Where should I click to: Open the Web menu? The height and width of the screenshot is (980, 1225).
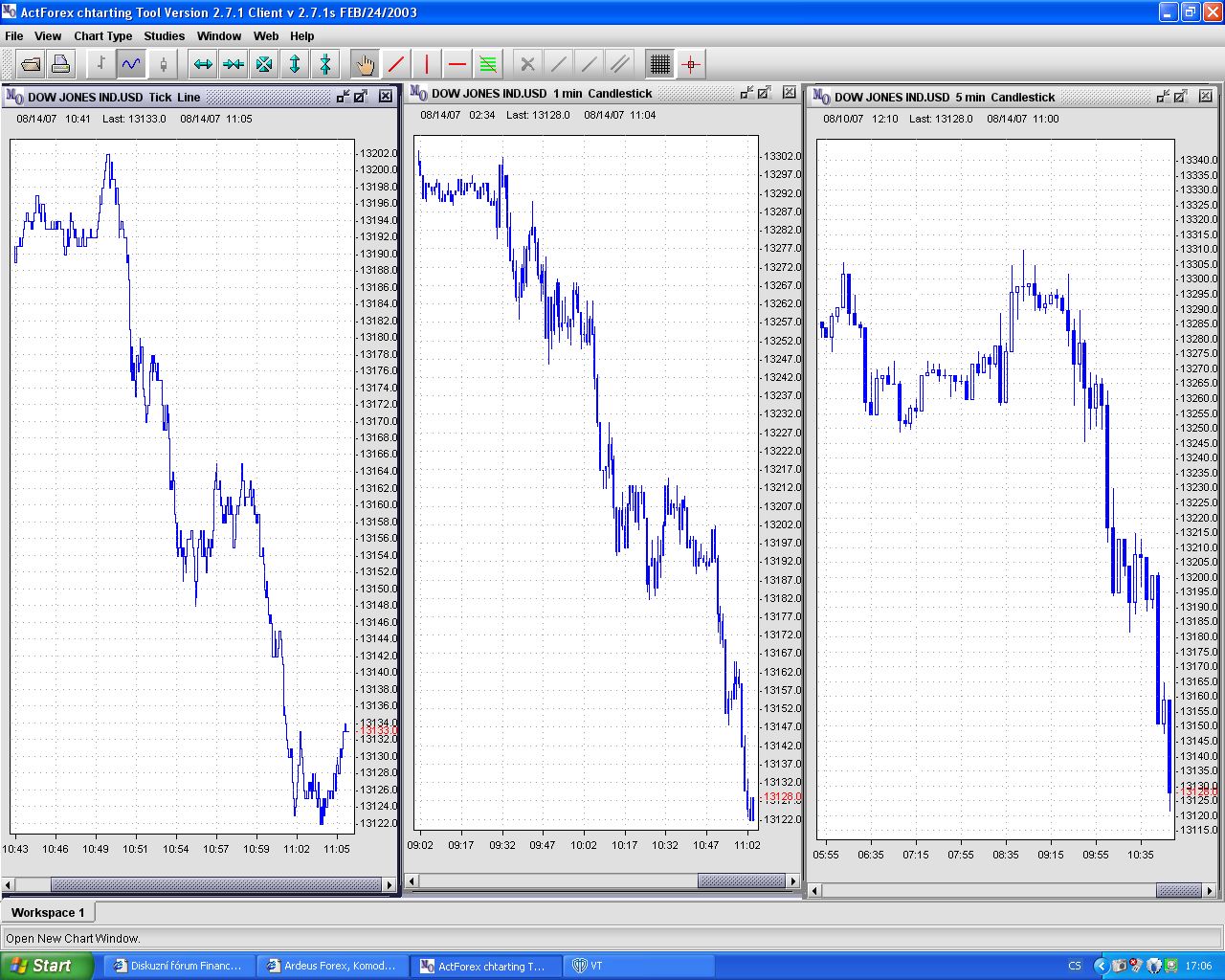pos(266,36)
